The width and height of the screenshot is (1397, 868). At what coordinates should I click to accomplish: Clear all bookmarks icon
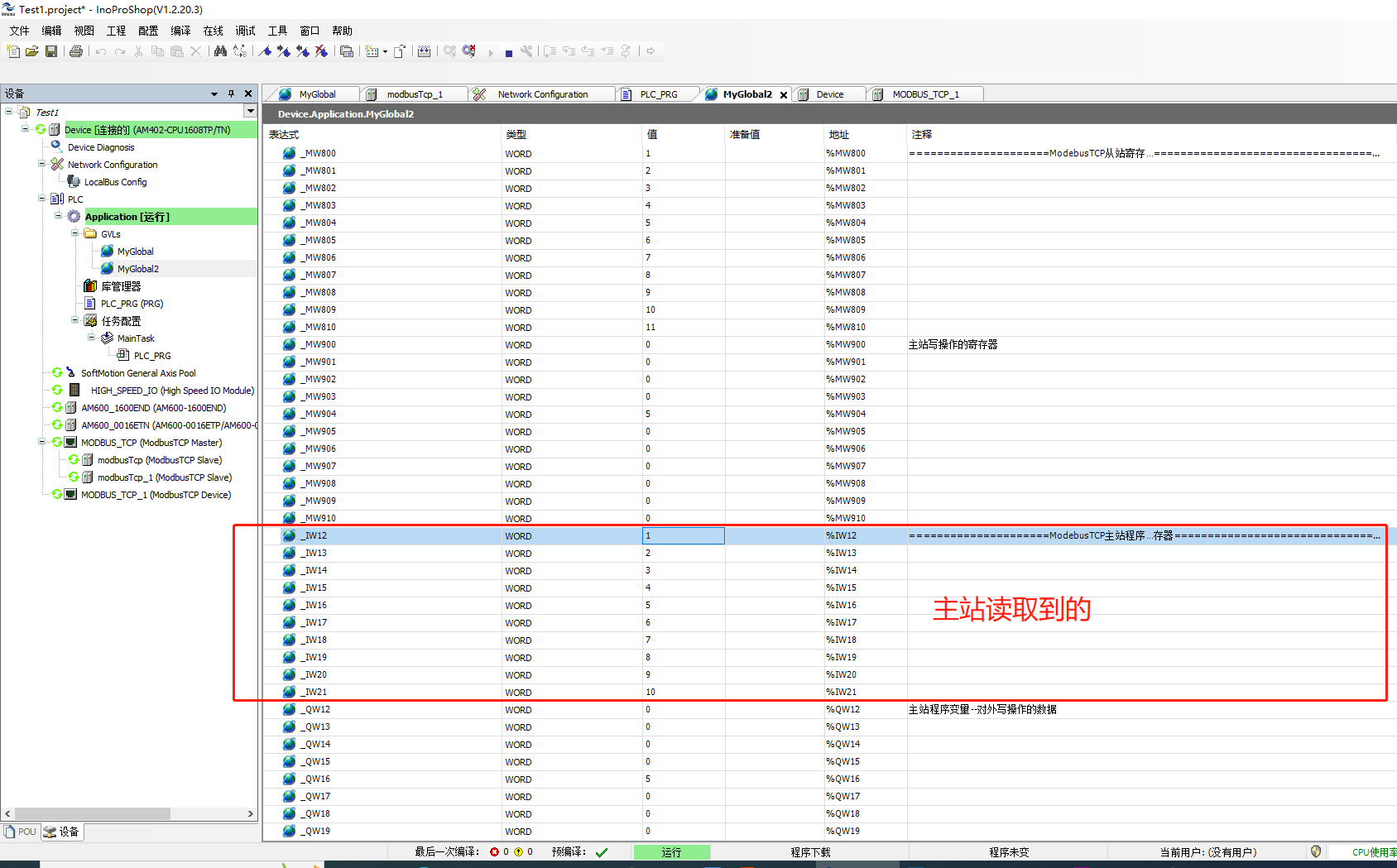[322, 51]
